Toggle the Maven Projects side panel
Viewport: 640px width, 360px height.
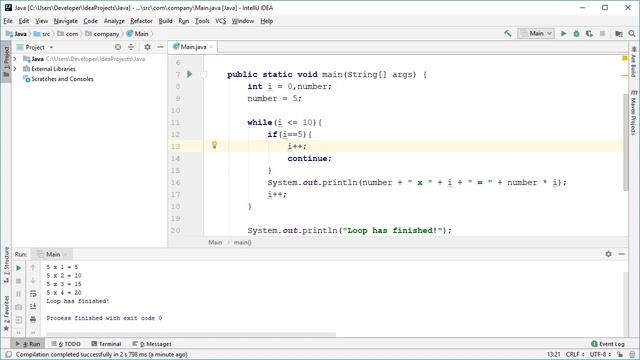pos(633,113)
